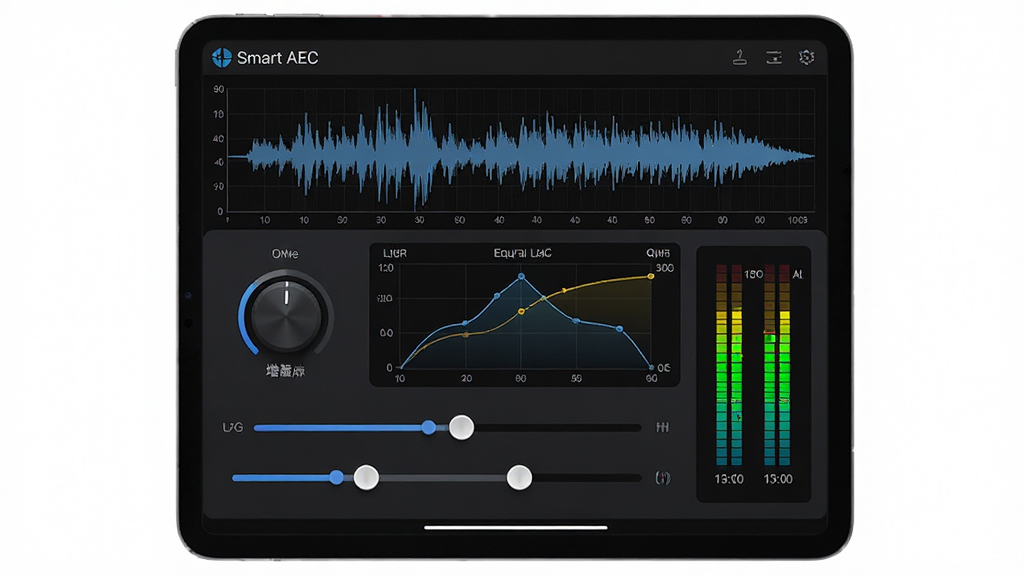Tap the upload icon left of the sliders icon
The image size is (1024, 576).
coord(739,57)
